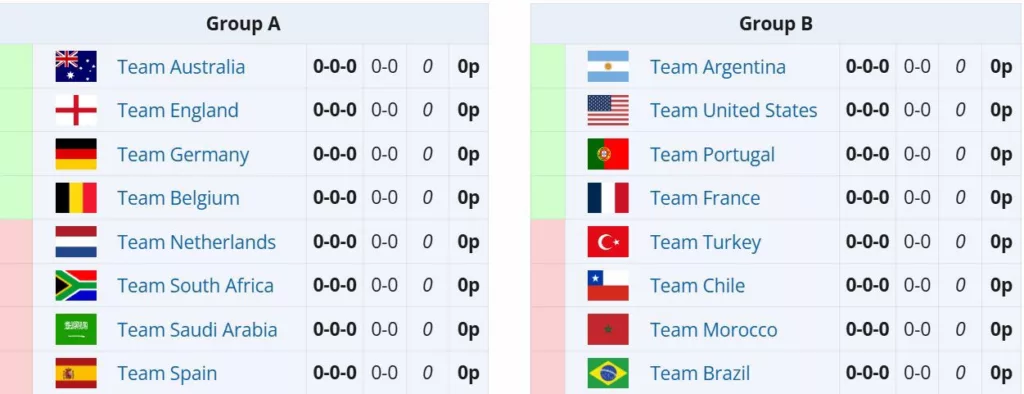
Task: Click Team Australia's 0-0-0 record cell
Action: 335,67
